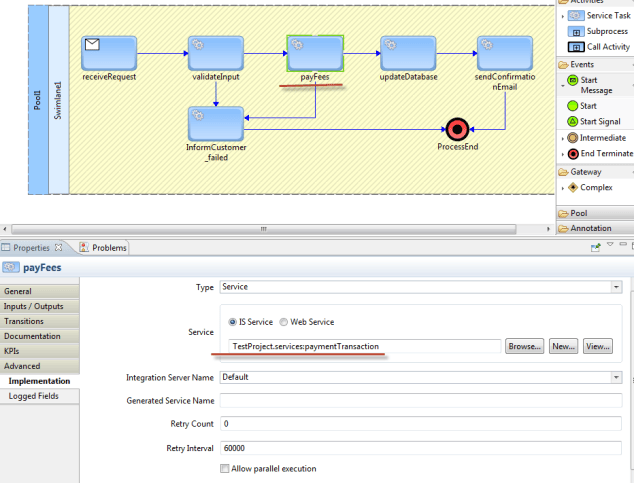Viewport: 634px width, 483px height.
Task: Select the Swimlane1 lane header
Action: [x=59, y=100]
